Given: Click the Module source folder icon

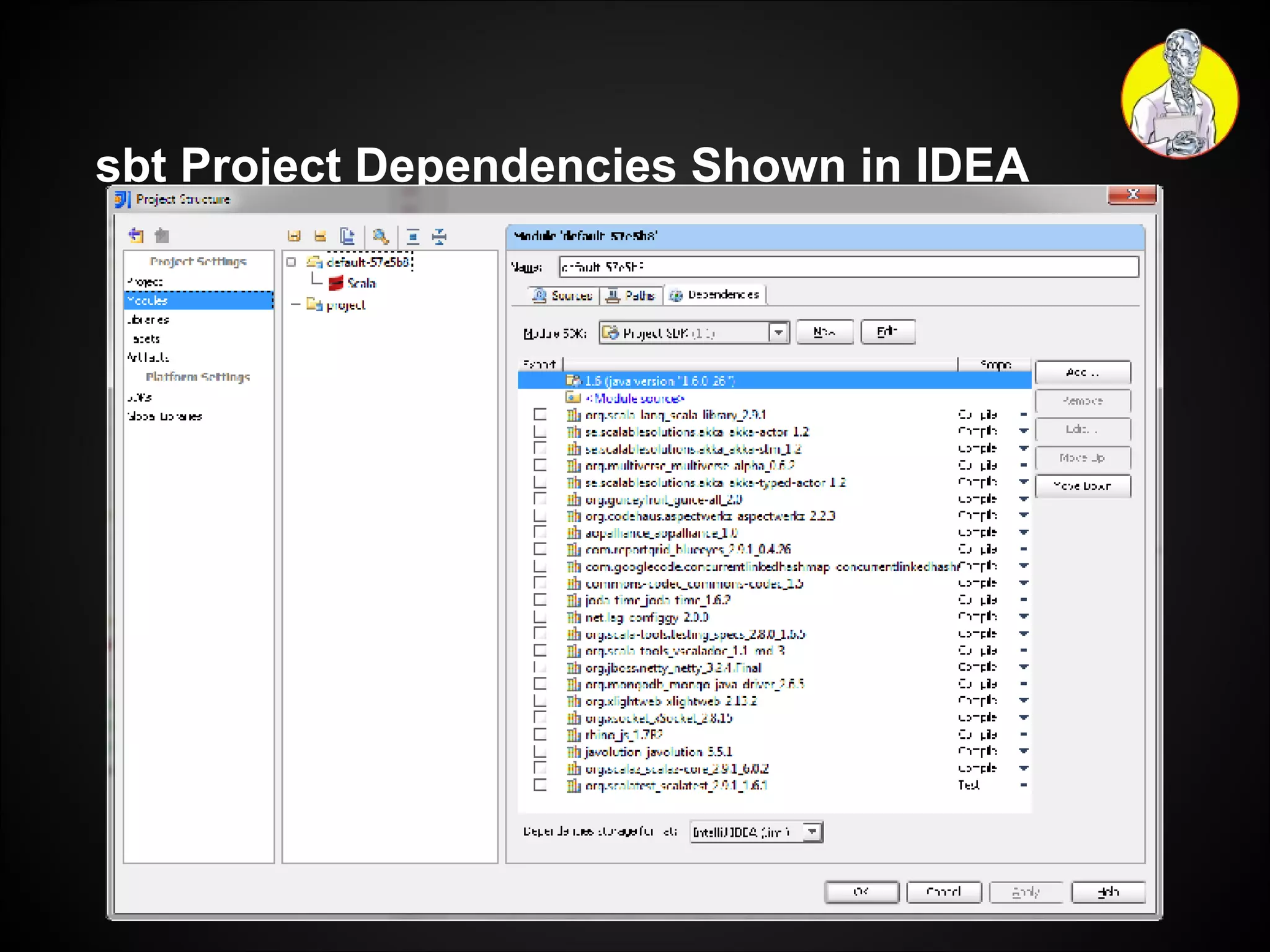Looking at the screenshot, I should pos(573,398).
